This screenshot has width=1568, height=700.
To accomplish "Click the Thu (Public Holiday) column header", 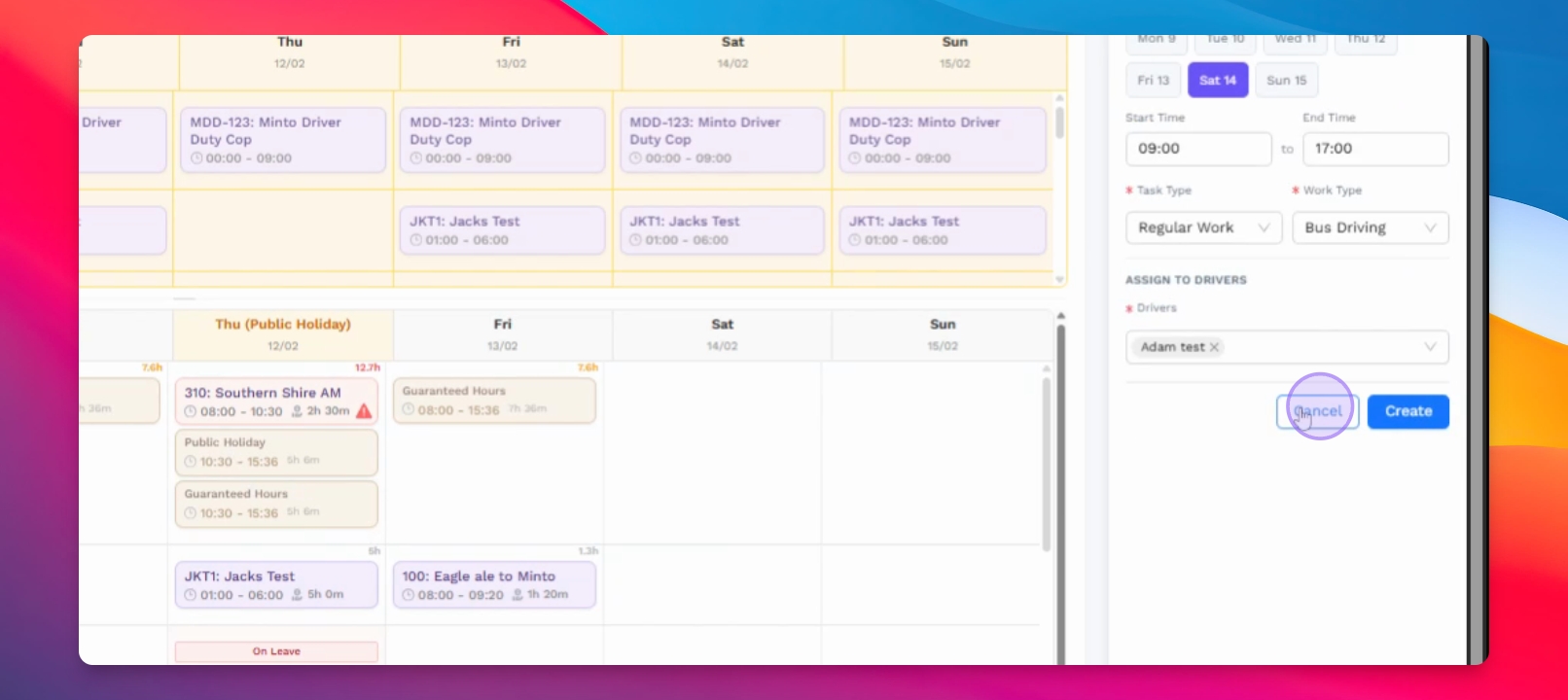I will (x=283, y=334).
